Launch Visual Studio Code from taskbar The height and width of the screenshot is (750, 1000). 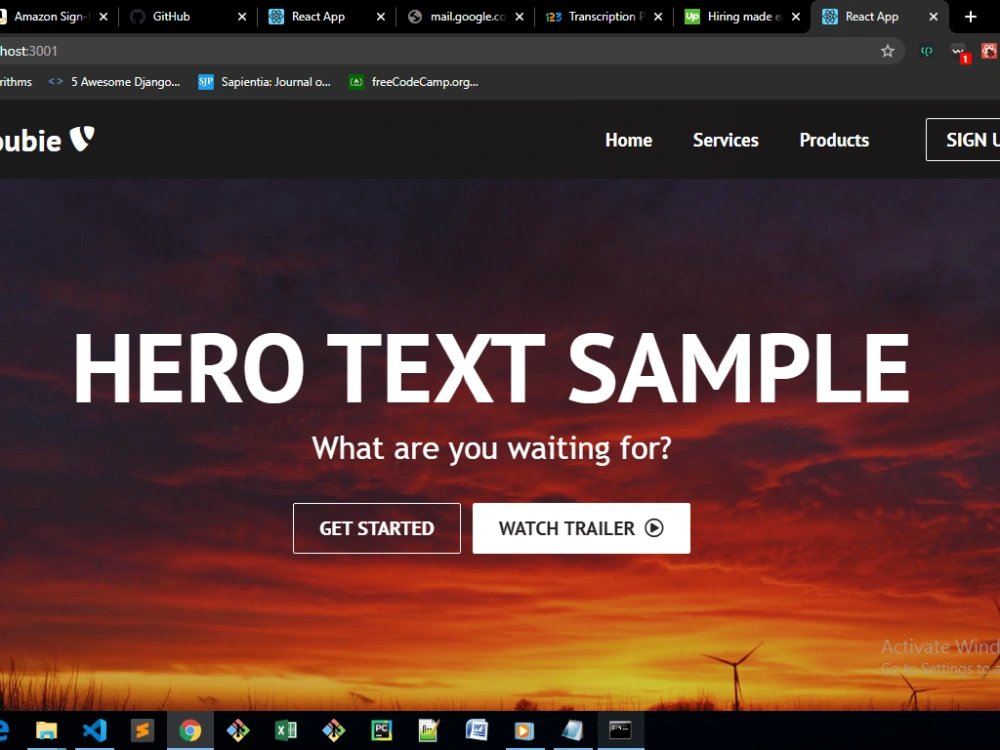point(94,730)
